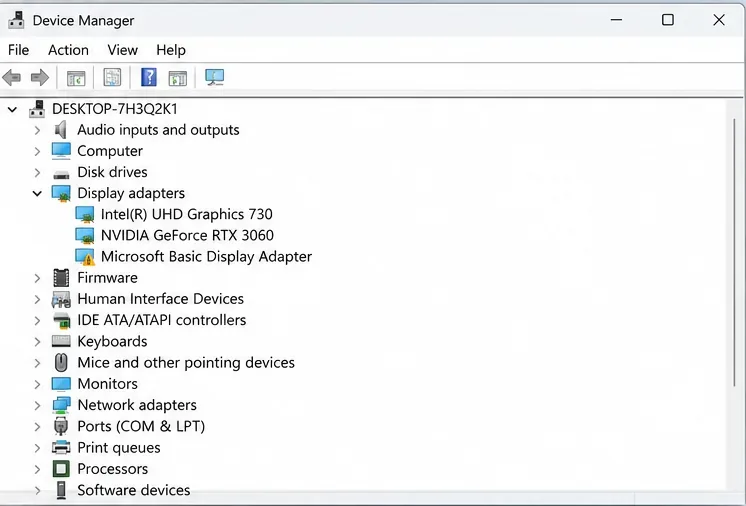Click the NVIDIA GeForce RTX 3060 device icon

click(x=85, y=235)
